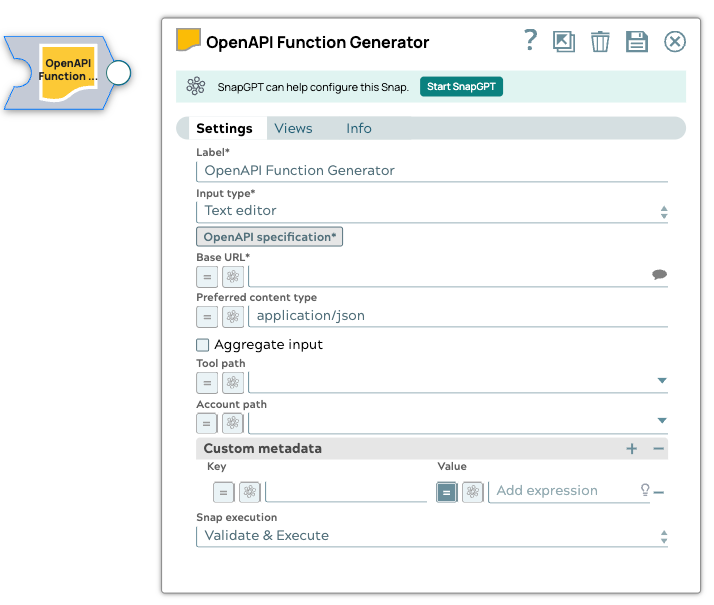Viewport: 714px width, 605px height.
Task: Disable expression on Custom metadata Value
Action: click(x=447, y=492)
